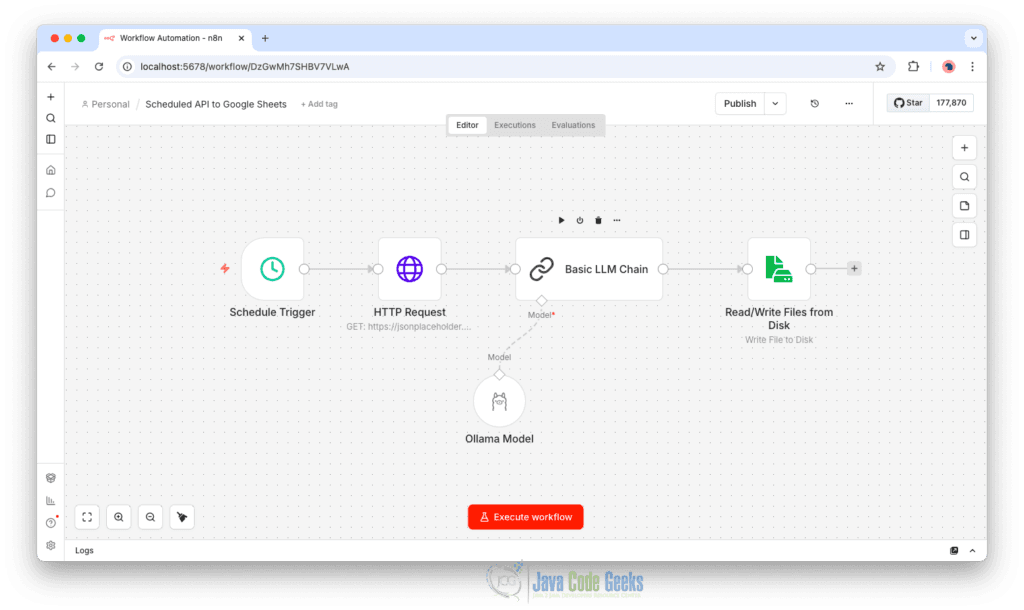The image size is (1024, 610).
Task: Select the Workflow Automation - n8n browser tab
Action: point(175,38)
